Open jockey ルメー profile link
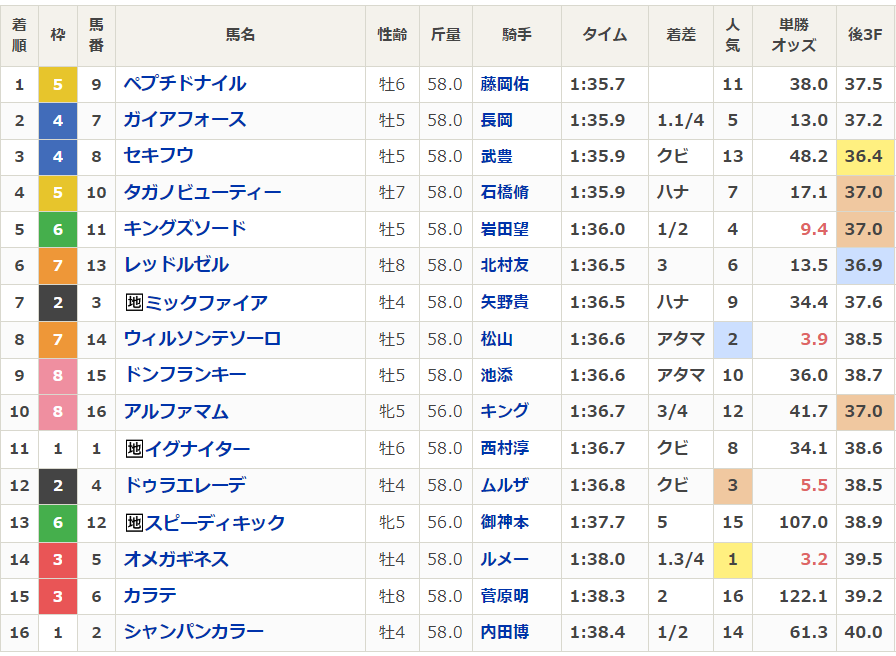This screenshot has height=656, width=896. [x=504, y=559]
